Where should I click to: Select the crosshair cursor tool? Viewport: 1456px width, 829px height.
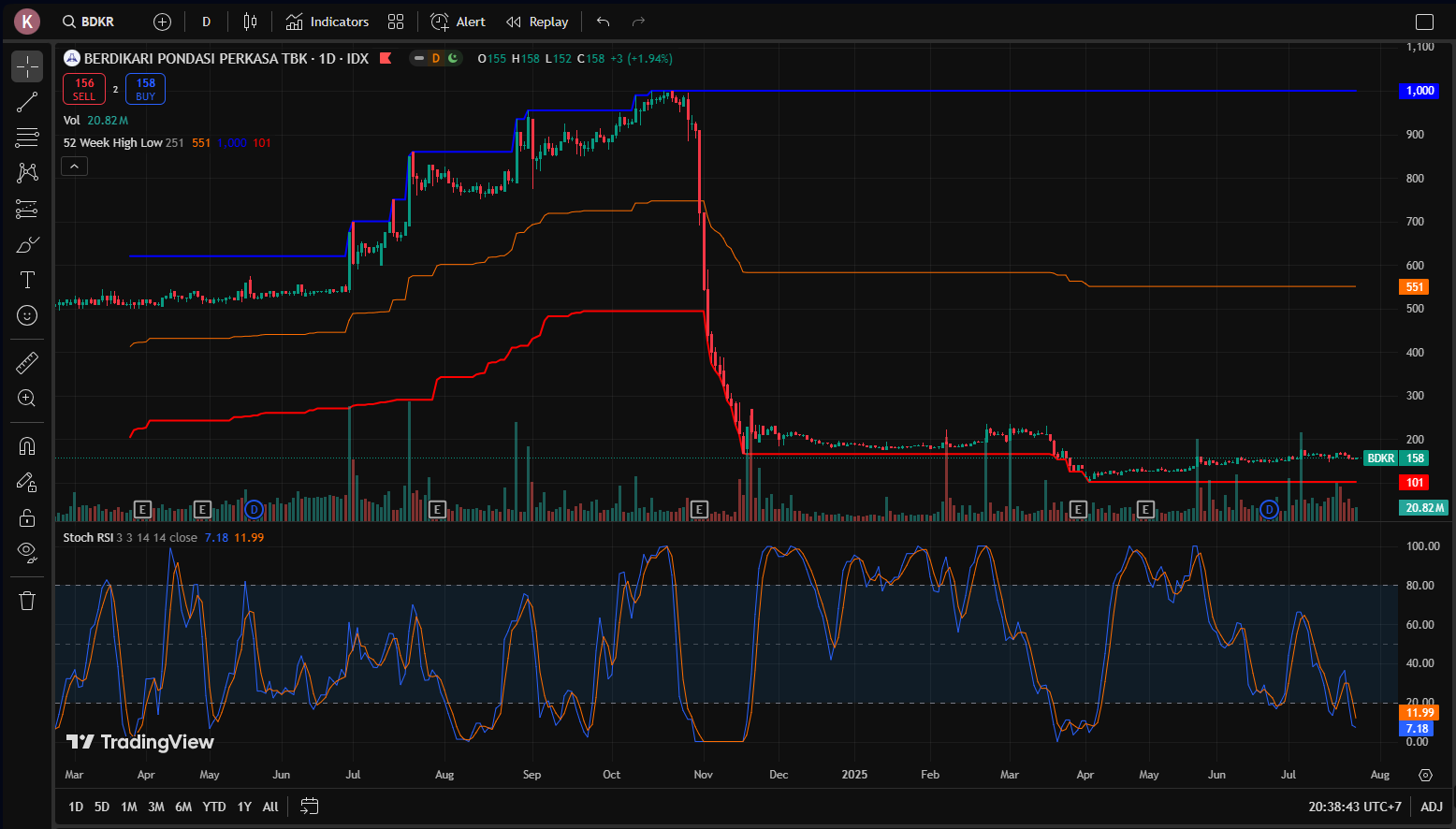27,66
